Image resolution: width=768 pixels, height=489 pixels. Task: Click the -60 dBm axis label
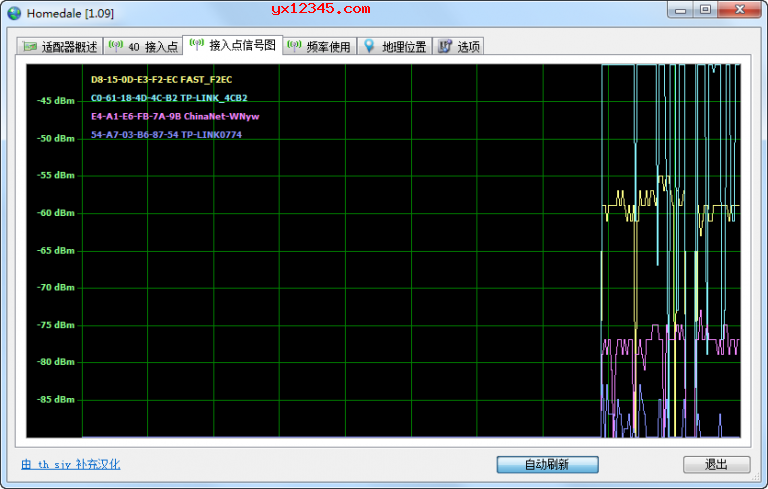pyautogui.click(x=55, y=213)
